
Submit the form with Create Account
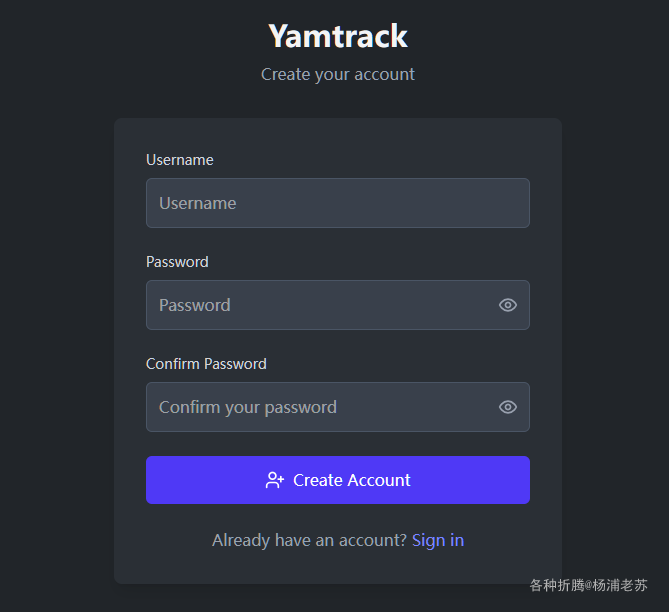pos(338,480)
